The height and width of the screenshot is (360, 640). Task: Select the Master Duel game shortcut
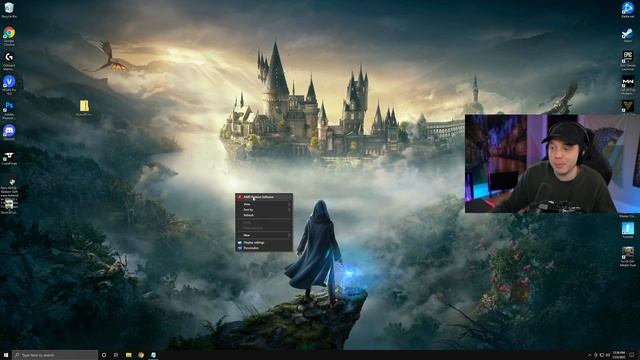(628, 256)
